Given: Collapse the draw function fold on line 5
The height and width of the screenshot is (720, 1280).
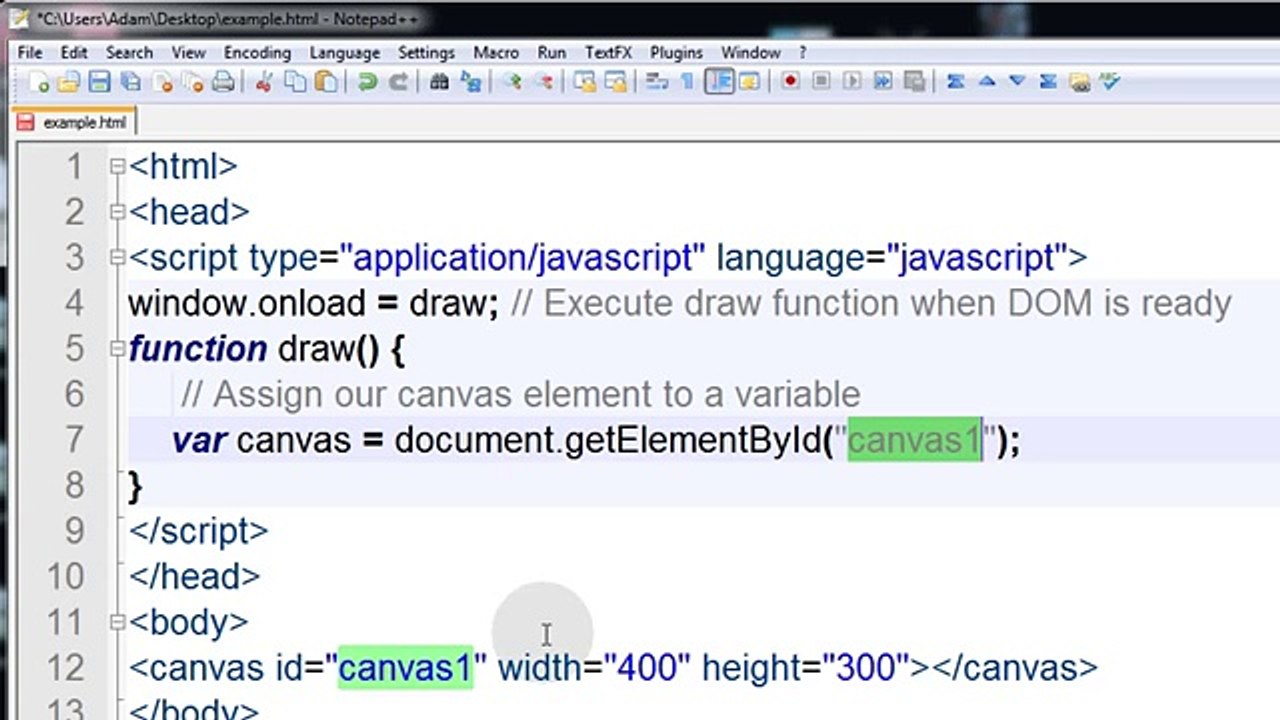Looking at the screenshot, I should click(117, 349).
